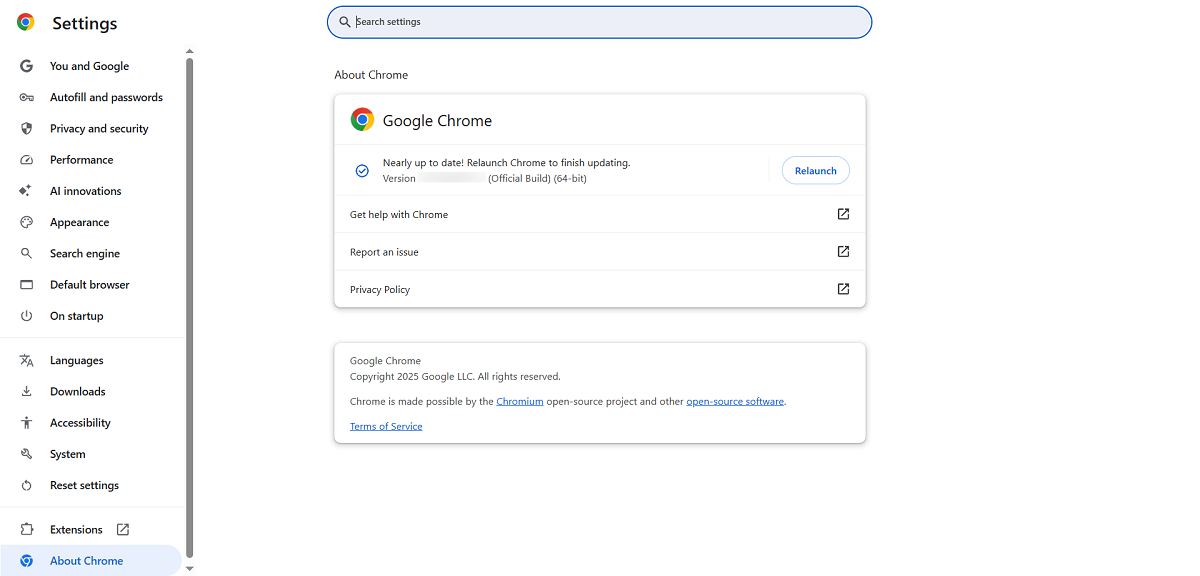Click the Search settings input field
The image size is (1200, 576).
pyautogui.click(x=600, y=22)
